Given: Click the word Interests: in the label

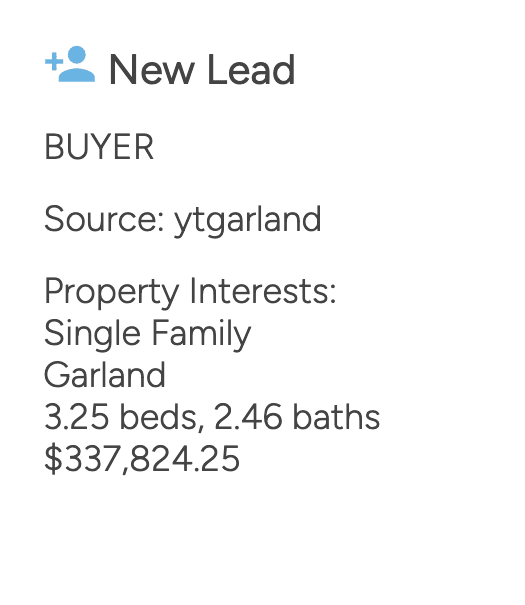Looking at the screenshot, I should 263,291.
